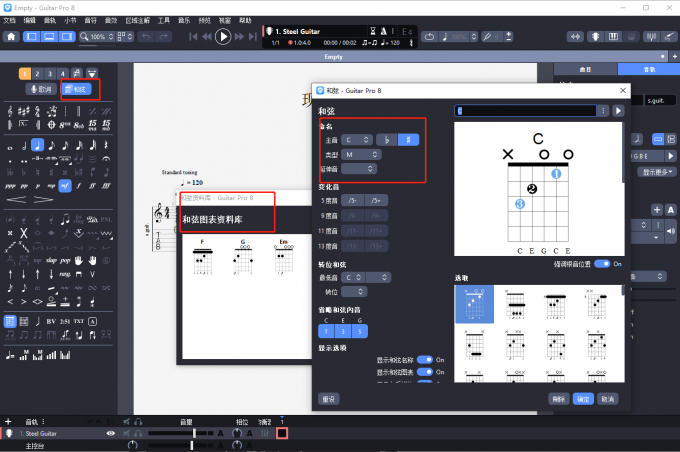Toggle the 显示和弦图表 switch
Screen dimensions: 680x452
424,371
